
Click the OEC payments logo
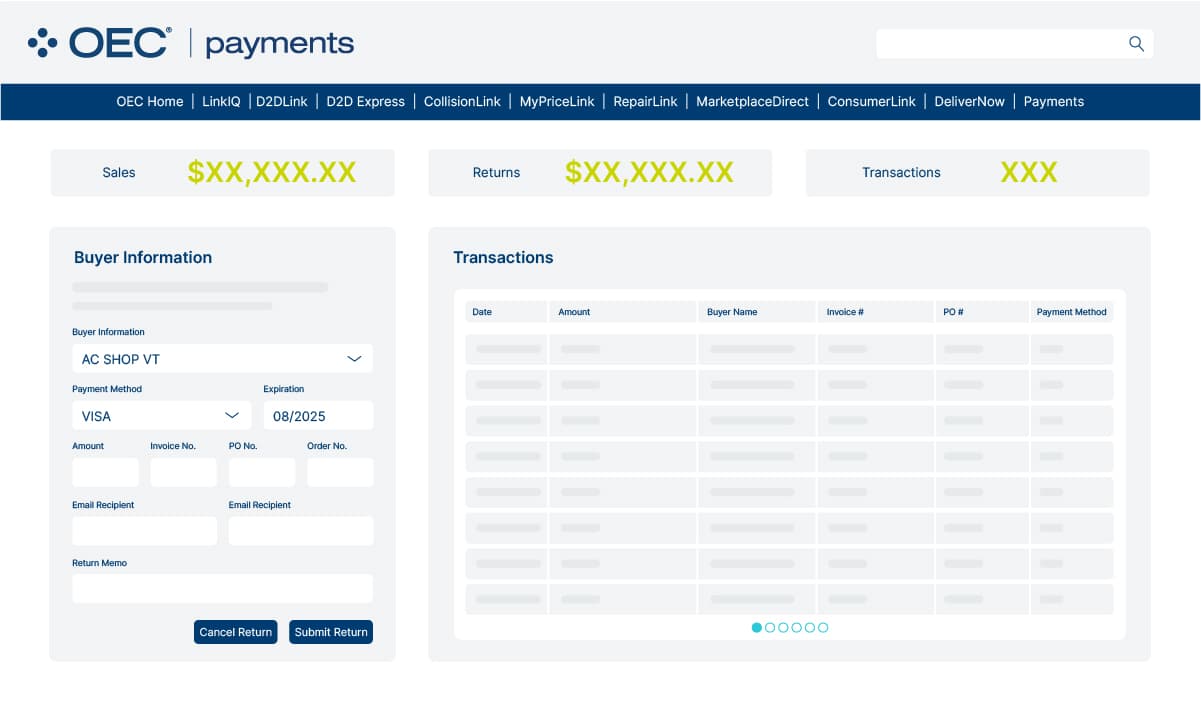coord(191,43)
